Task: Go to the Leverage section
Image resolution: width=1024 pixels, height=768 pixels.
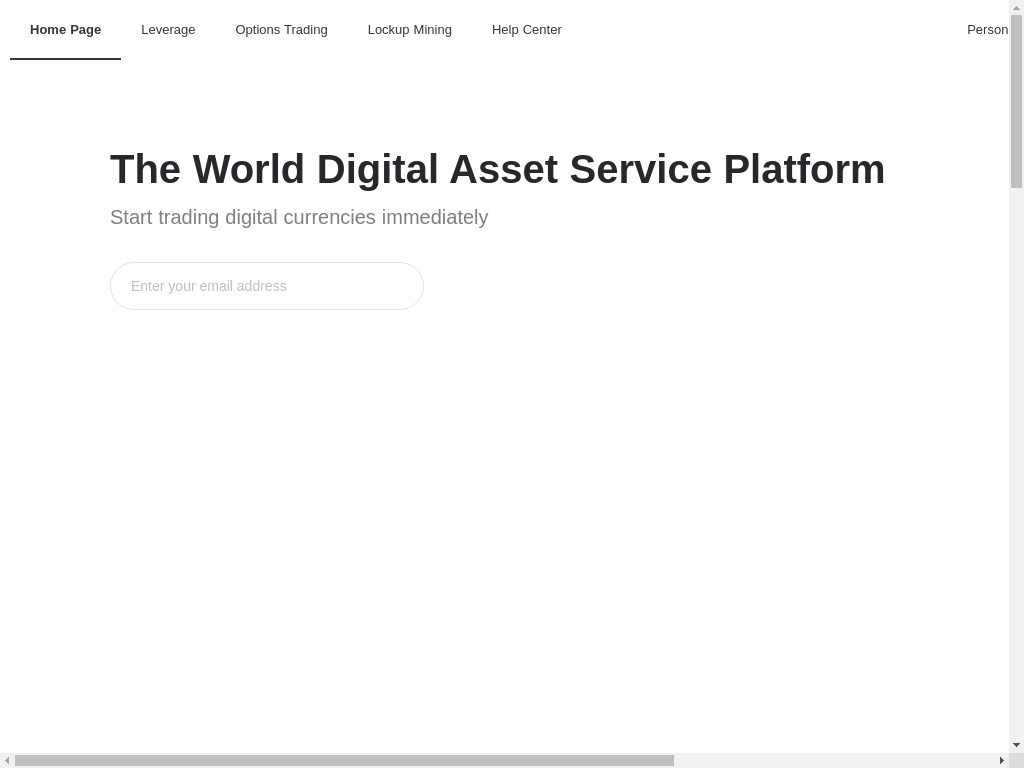Action: pos(168,30)
